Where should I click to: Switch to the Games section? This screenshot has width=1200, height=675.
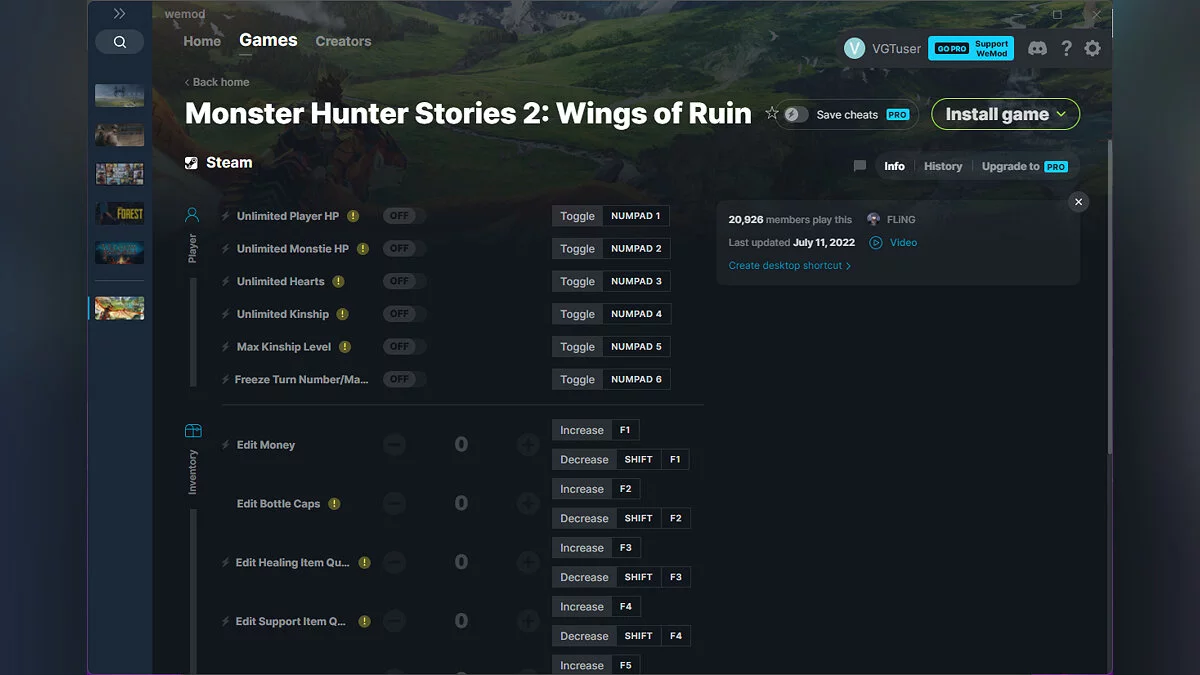[267, 40]
